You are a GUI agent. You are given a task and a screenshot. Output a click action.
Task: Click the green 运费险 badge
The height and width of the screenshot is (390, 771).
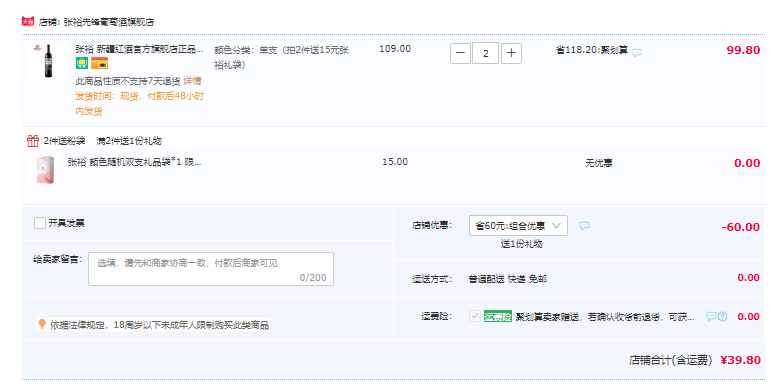pos(498,316)
